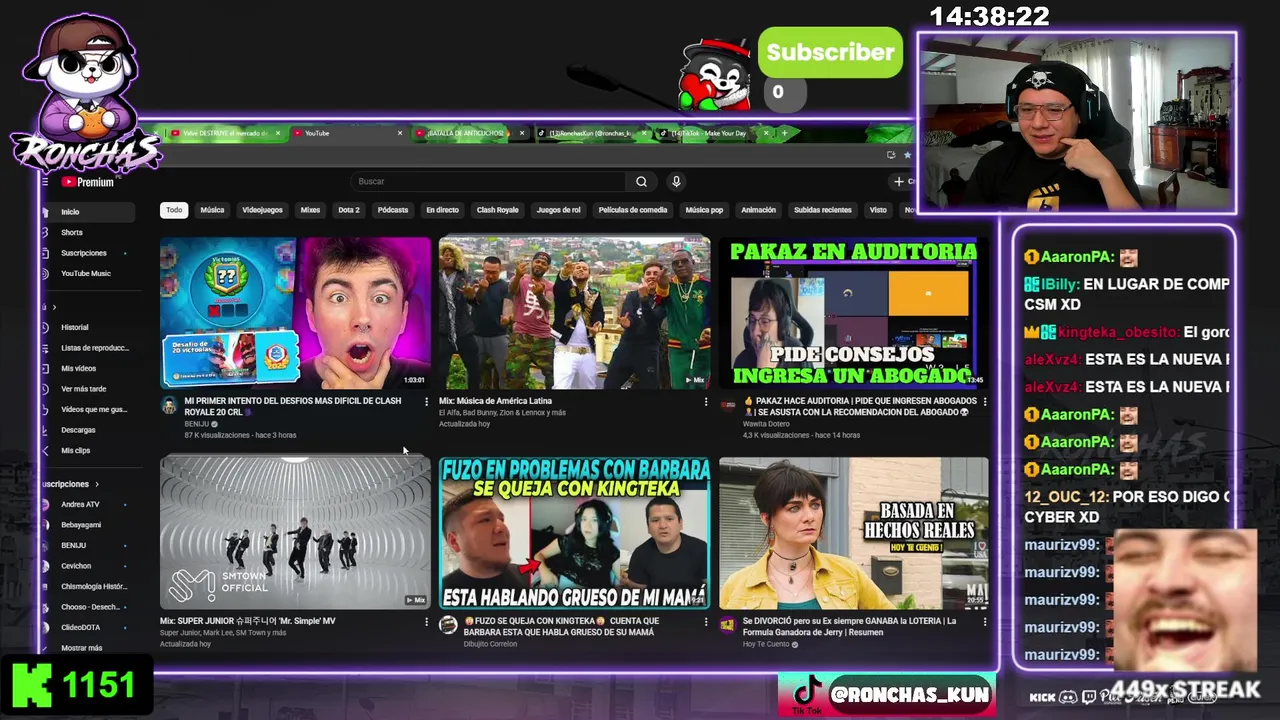This screenshot has height=720, width=1280.
Task: Play the 'PAKAZ EN AUDITORIA' thumbnail
Action: pos(854,313)
